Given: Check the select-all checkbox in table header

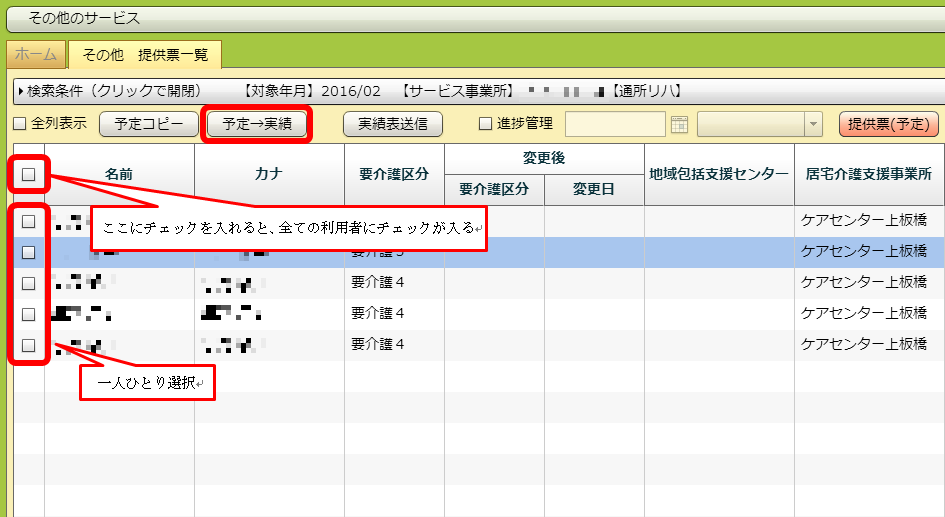Looking at the screenshot, I should click(x=29, y=174).
